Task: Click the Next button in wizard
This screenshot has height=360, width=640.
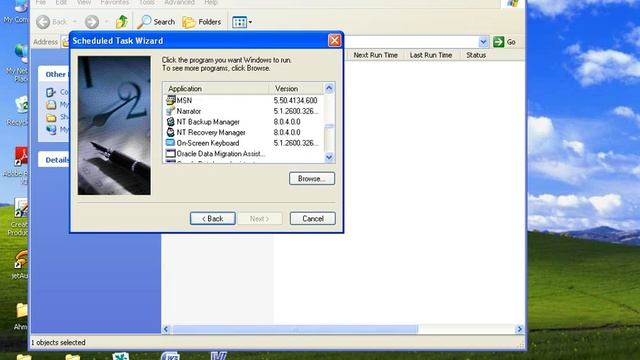Action: coord(260,219)
